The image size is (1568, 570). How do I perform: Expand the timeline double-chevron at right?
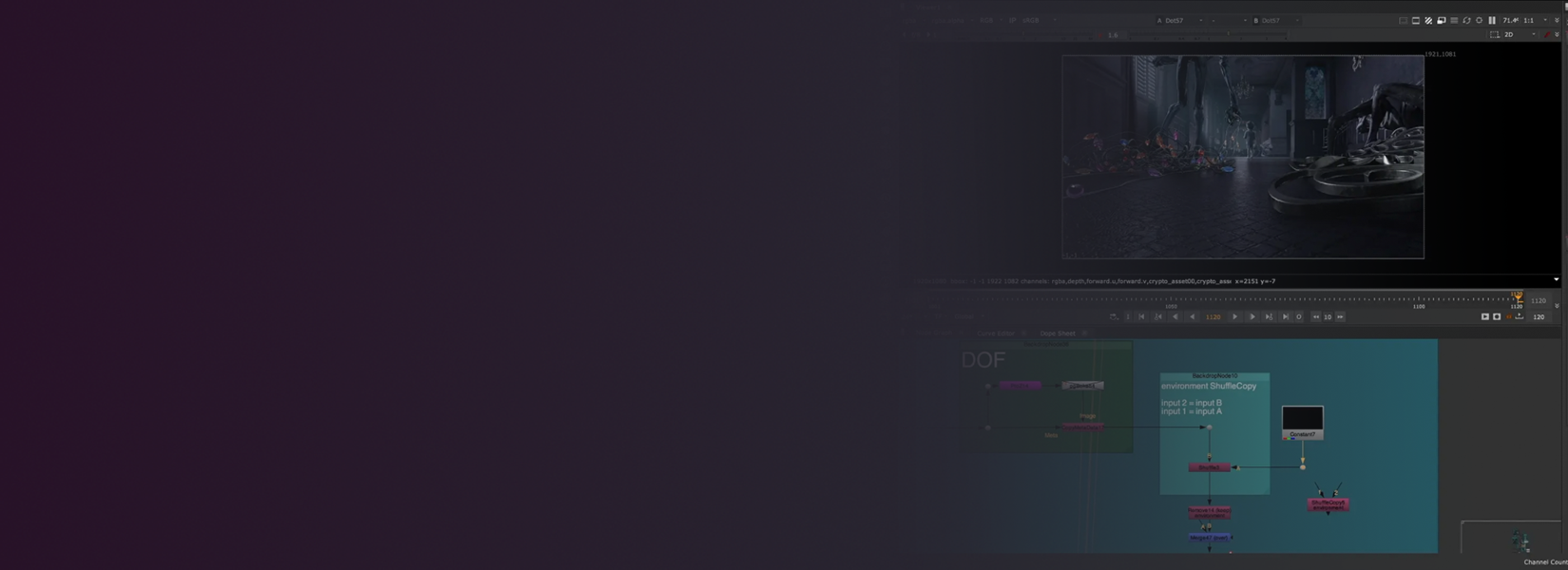tap(1557, 306)
